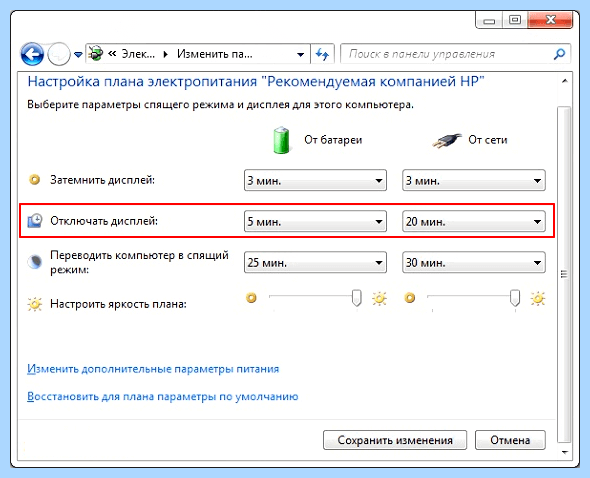Viewport: 590px width, 478px height.
Task: Click the vertical scrollbar thumb
Action: [564, 274]
